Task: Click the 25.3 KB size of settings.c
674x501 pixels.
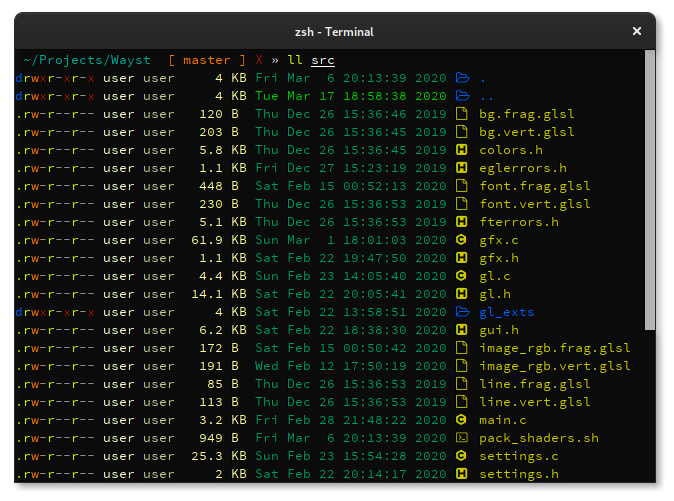Action: (x=219, y=456)
